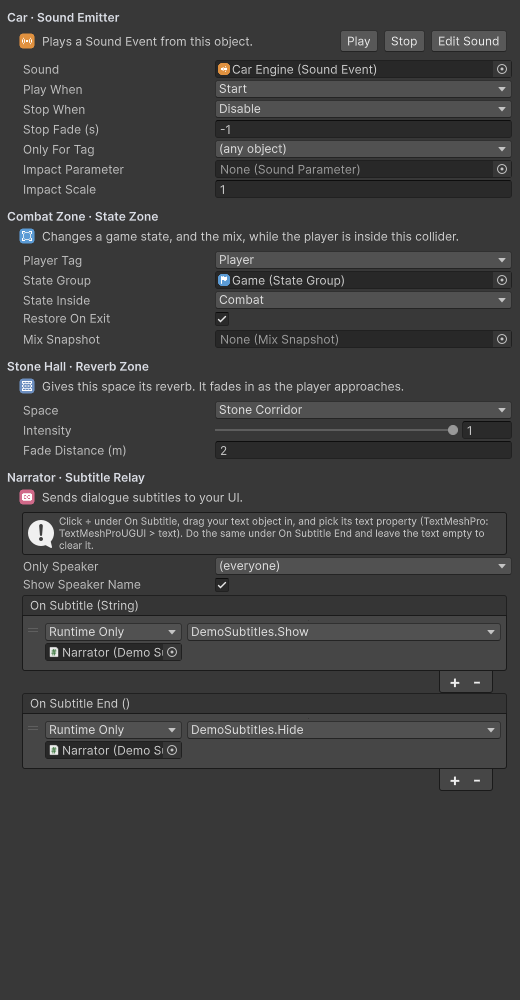
Task: Open the Space dropdown showing Stone Corridor
Action: (x=363, y=409)
